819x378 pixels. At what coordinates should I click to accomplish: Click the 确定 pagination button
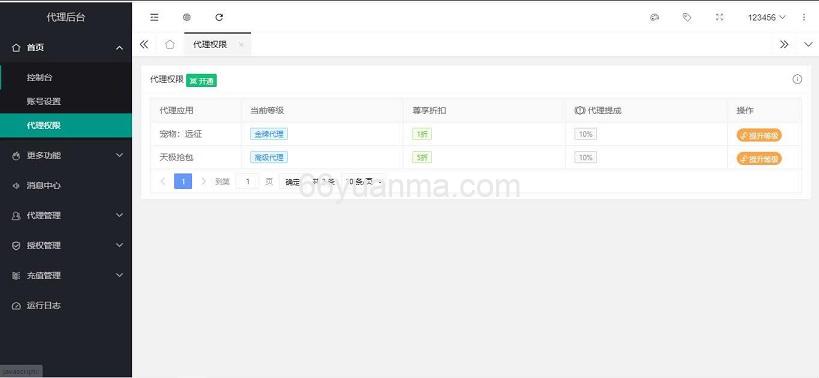coord(292,181)
